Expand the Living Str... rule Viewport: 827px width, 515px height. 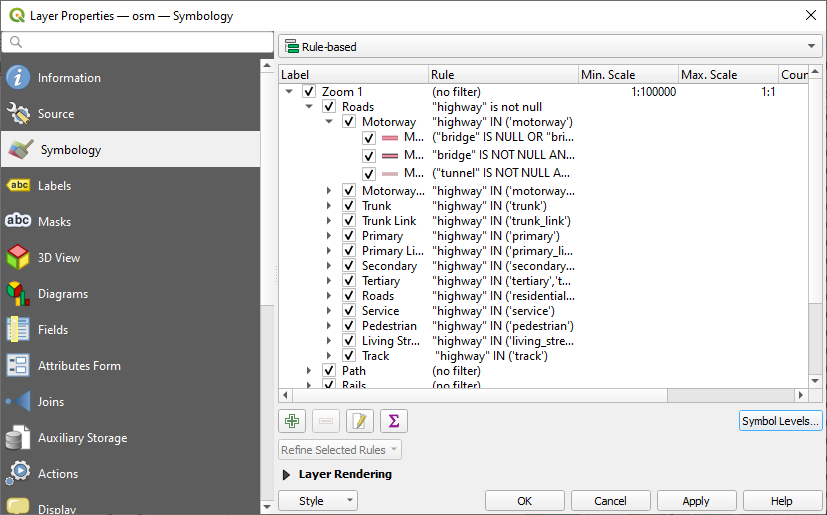point(329,341)
